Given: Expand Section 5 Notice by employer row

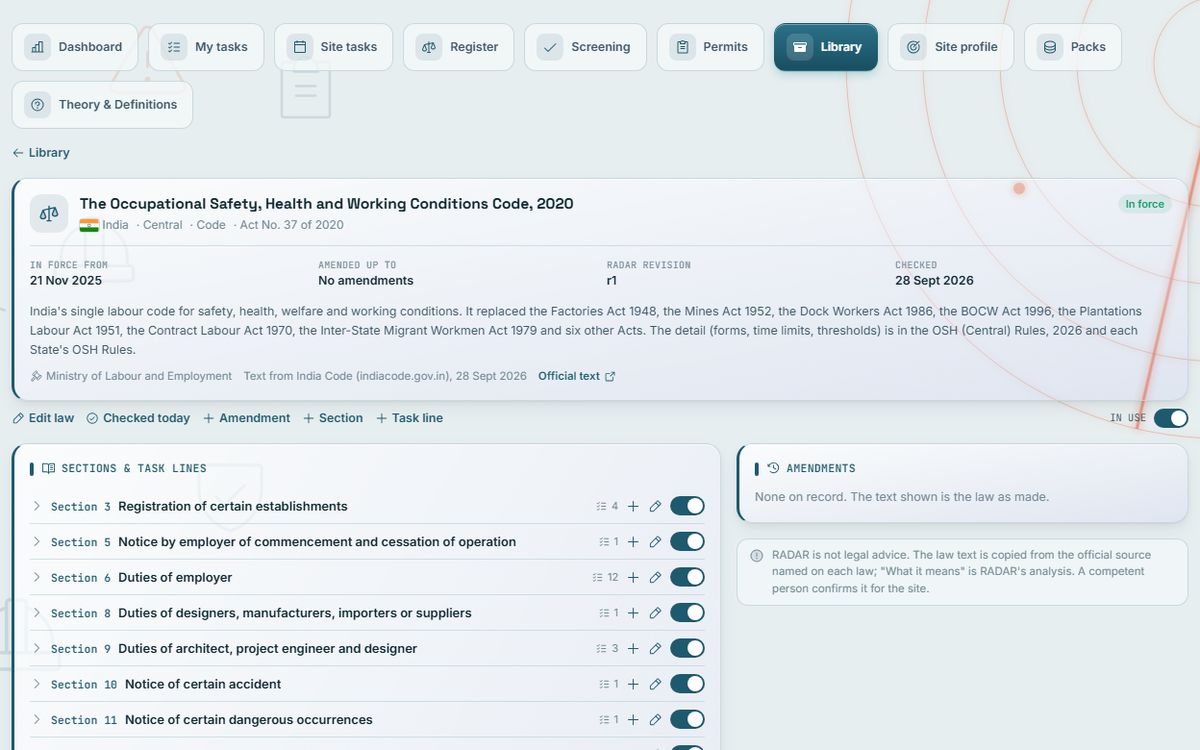Looking at the screenshot, I should pos(37,542).
